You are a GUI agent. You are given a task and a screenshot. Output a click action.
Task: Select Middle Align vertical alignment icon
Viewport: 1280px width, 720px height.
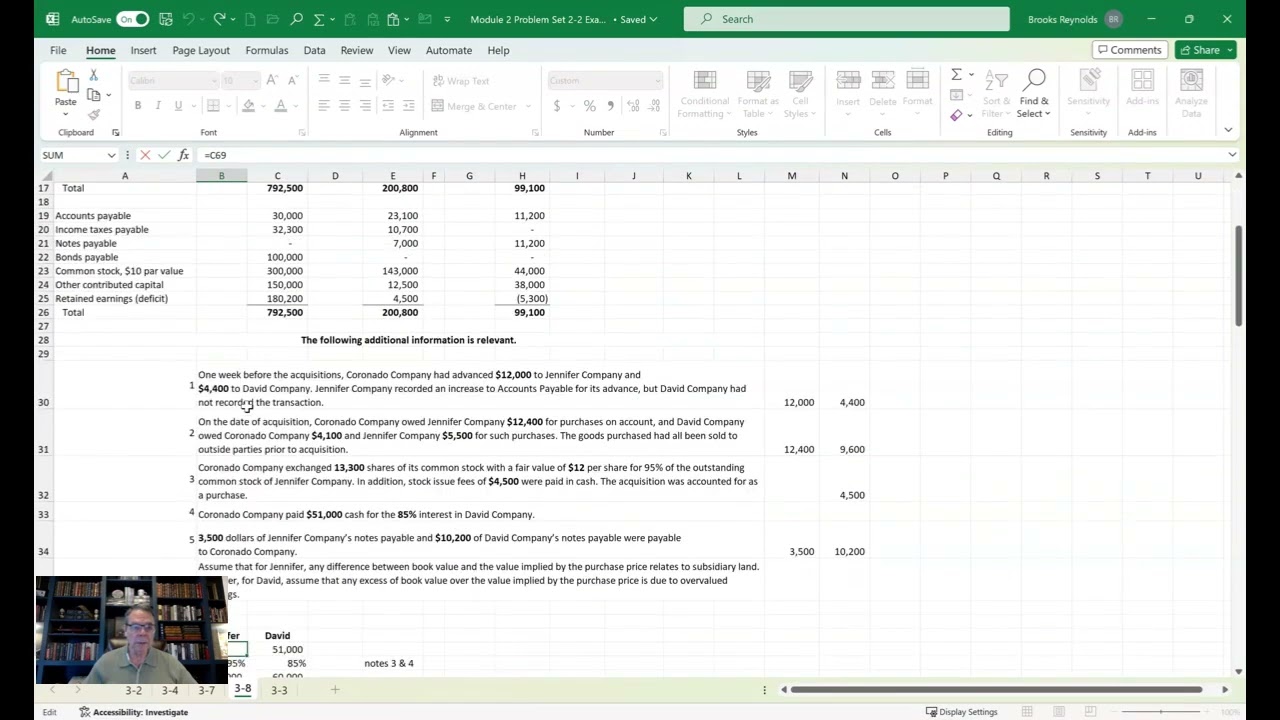coord(344,81)
